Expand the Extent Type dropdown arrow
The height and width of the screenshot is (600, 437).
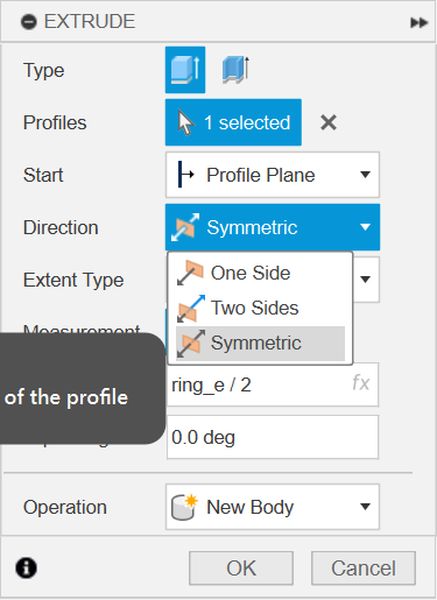click(x=365, y=279)
